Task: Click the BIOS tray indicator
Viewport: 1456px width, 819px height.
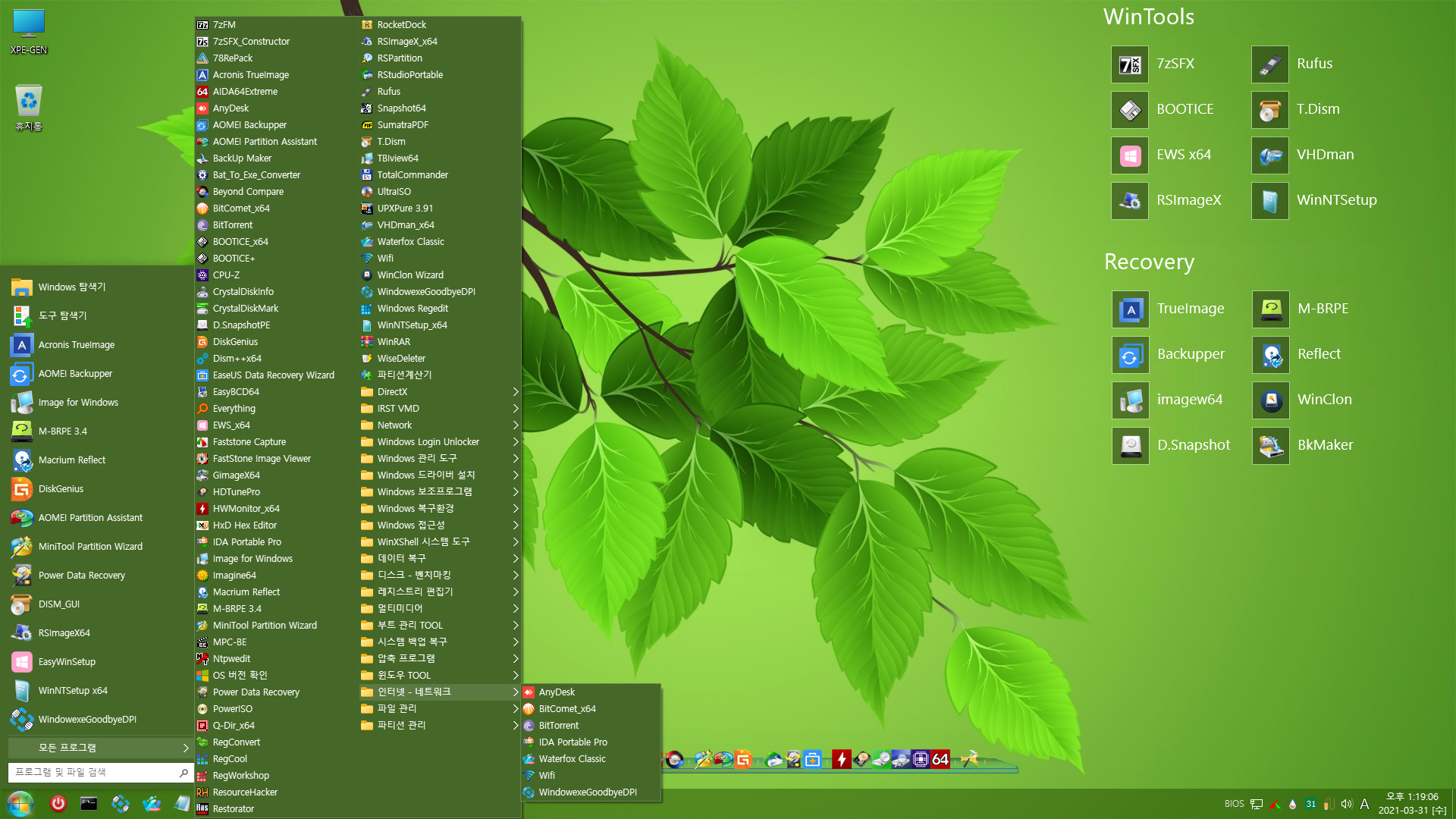Action: click(1234, 804)
